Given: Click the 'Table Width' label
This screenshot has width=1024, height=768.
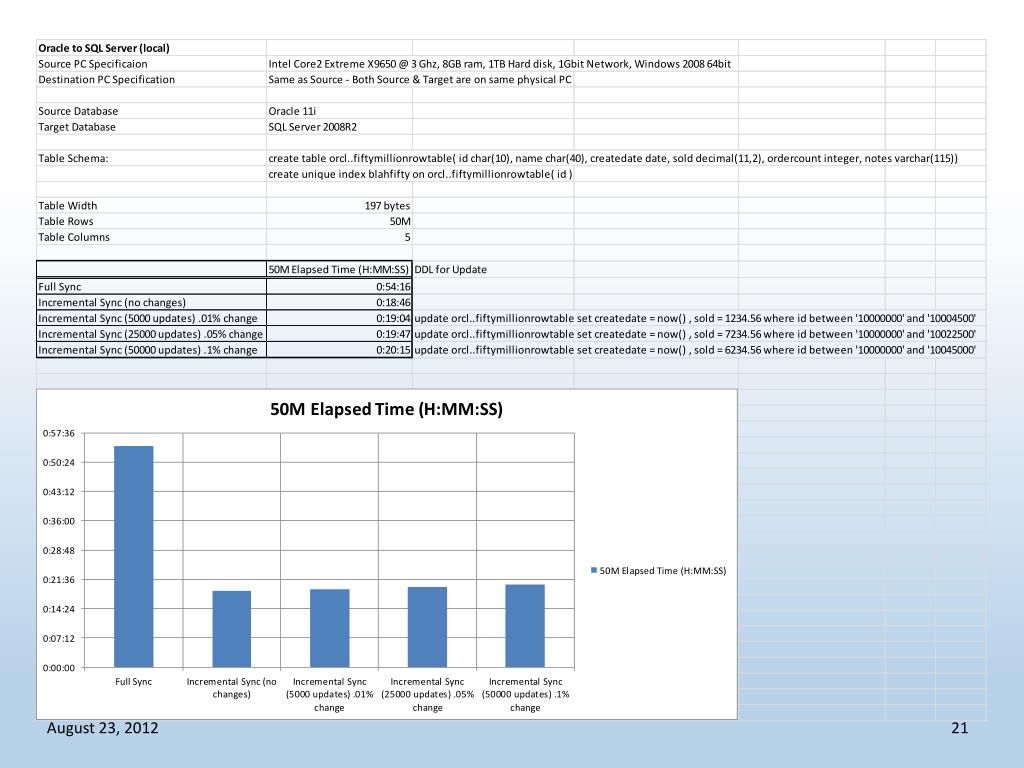Looking at the screenshot, I should pos(68,205).
